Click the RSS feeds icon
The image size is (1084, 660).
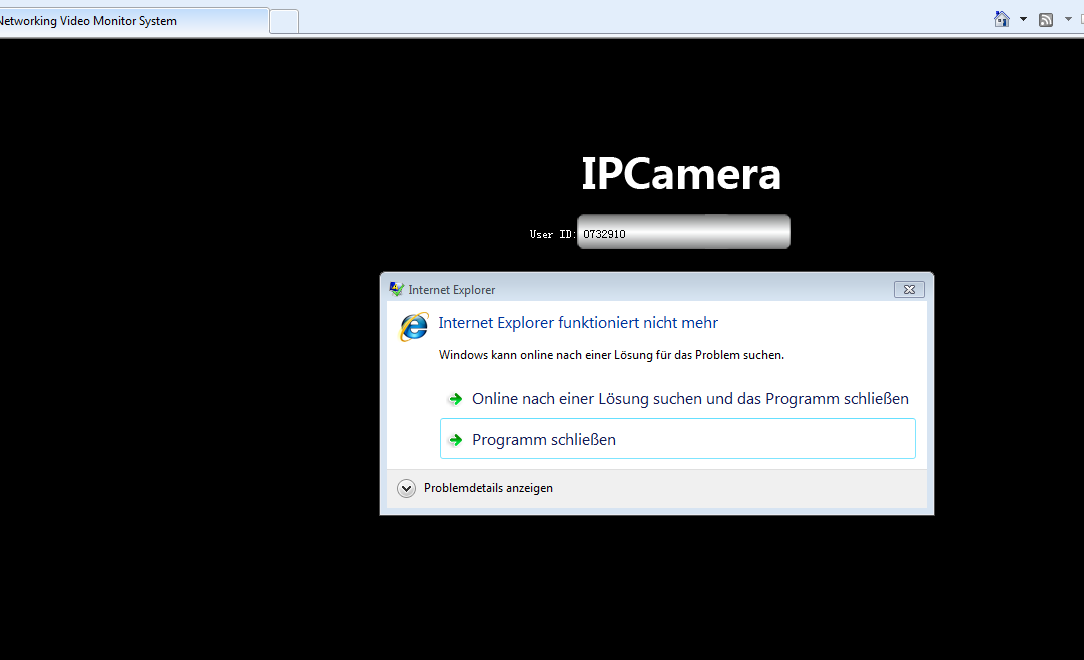1046,20
